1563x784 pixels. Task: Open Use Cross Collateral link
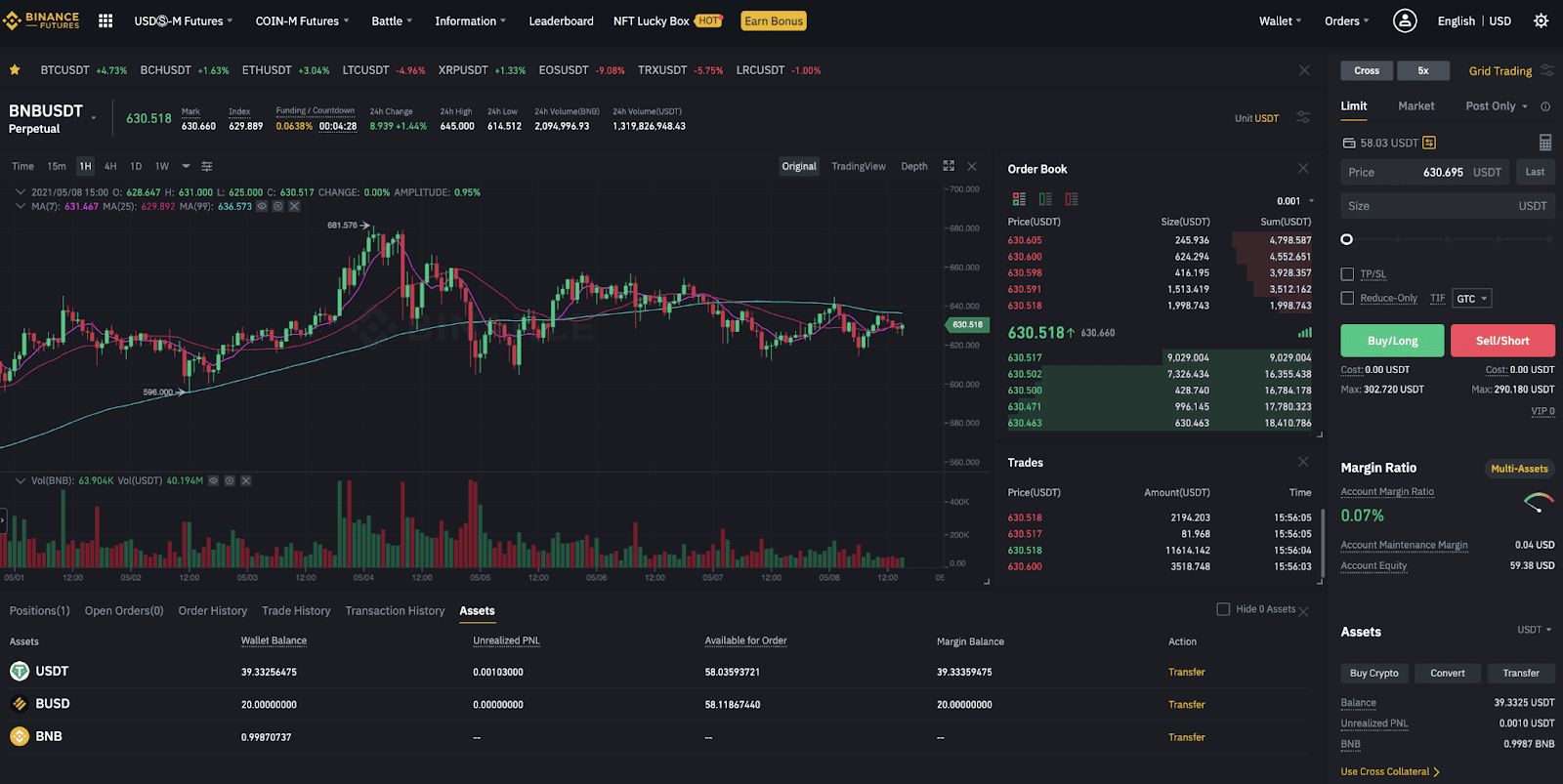tap(1390, 771)
